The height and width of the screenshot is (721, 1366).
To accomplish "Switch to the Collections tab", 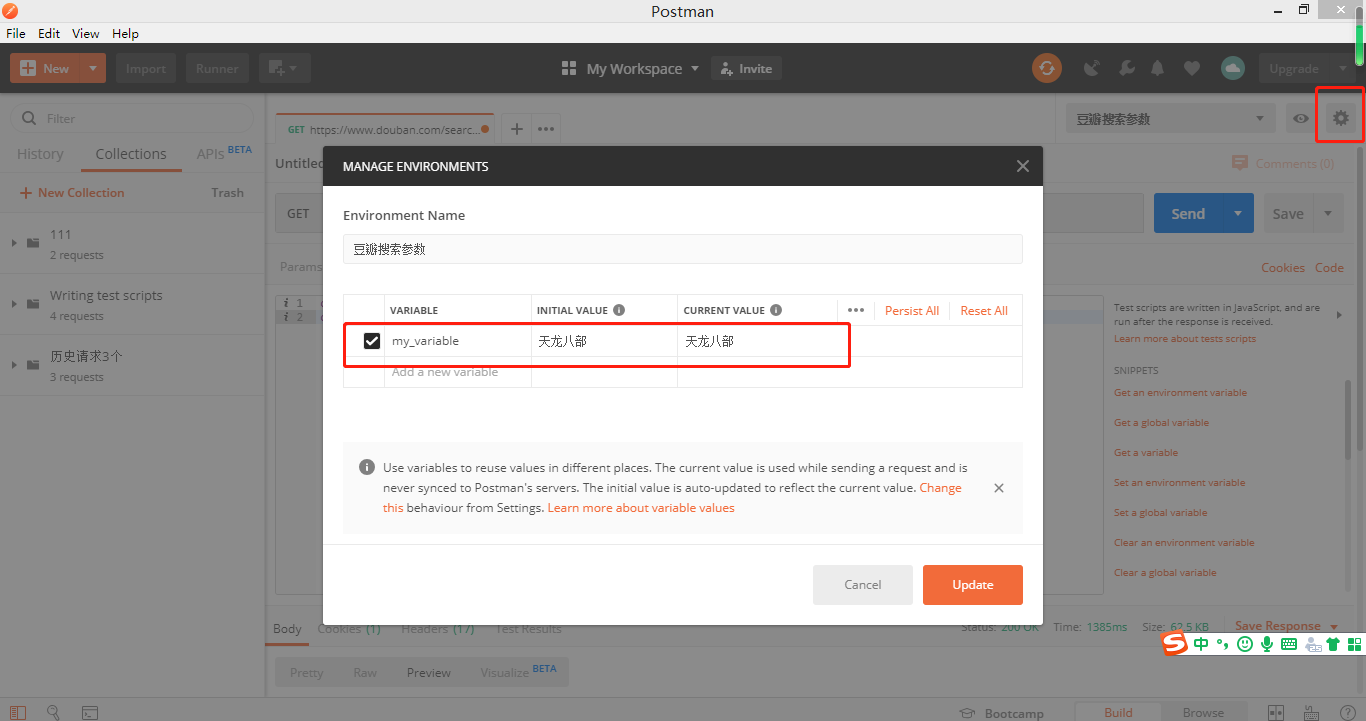I will click(x=131, y=154).
